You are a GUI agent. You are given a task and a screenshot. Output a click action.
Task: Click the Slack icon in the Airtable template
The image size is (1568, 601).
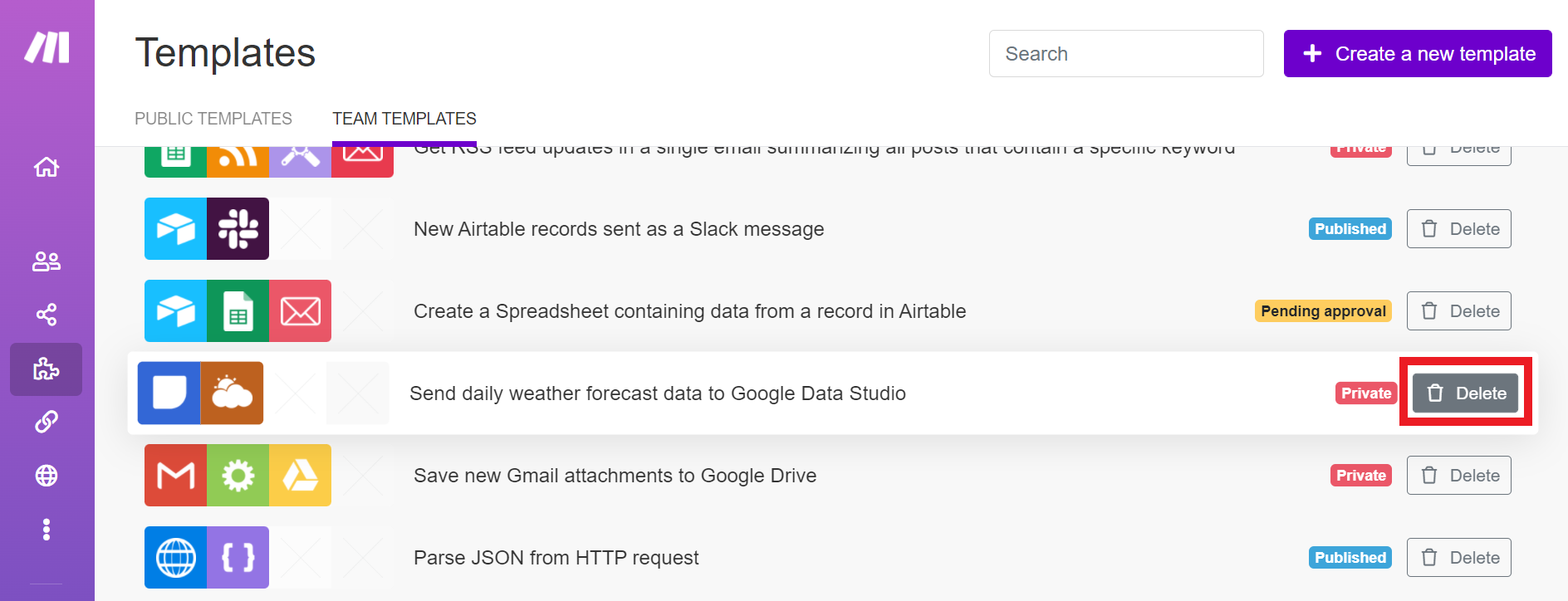238,228
